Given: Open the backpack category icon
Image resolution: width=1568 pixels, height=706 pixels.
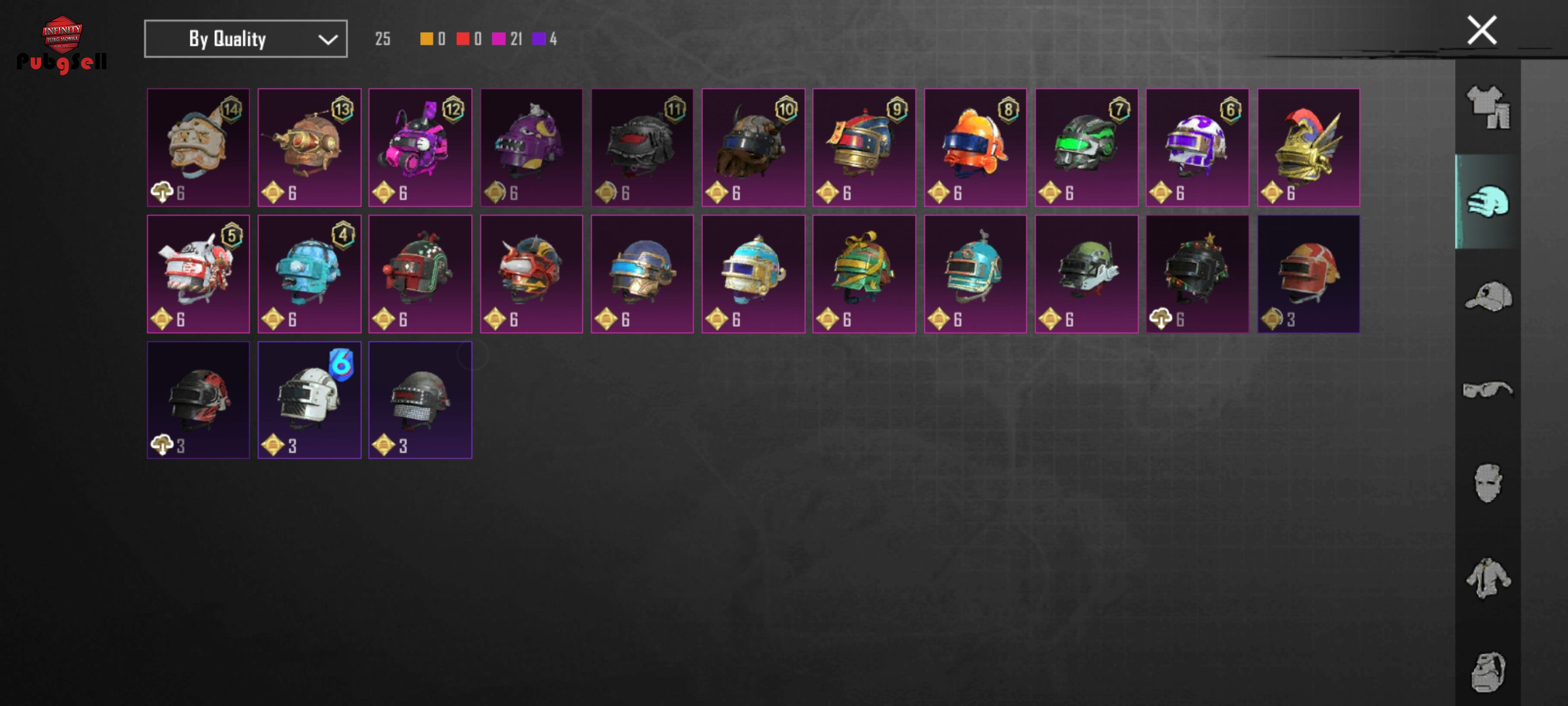Looking at the screenshot, I should [x=1488, y=671].
